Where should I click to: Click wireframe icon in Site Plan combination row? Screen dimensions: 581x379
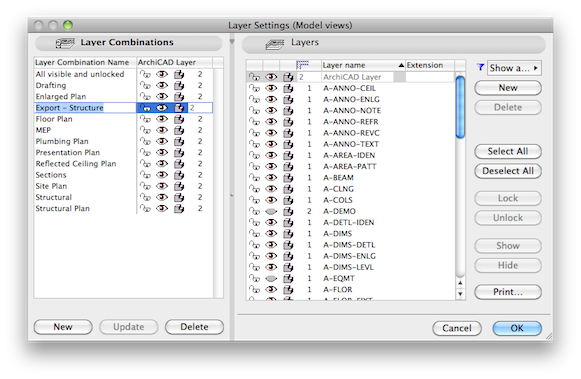[179, 186]
